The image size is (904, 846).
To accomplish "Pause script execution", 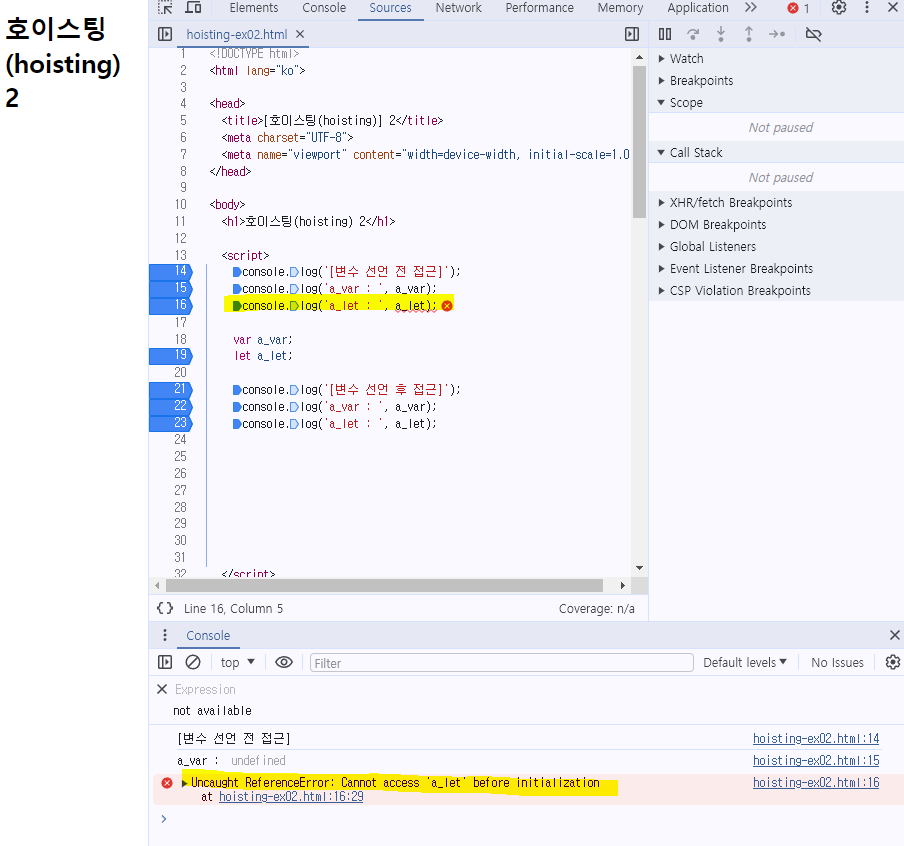I will (665, 35).
